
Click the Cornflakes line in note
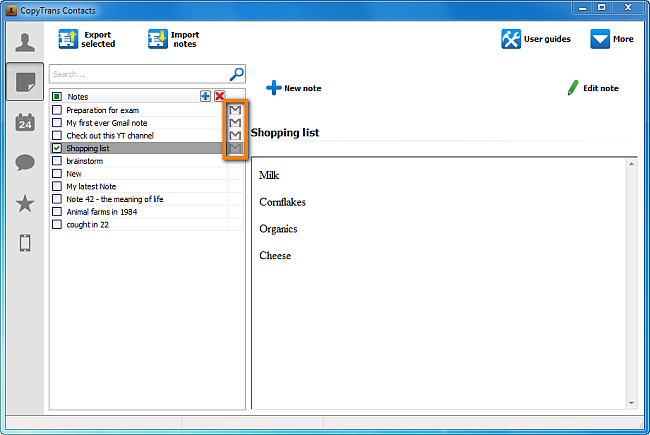[282, 202]
